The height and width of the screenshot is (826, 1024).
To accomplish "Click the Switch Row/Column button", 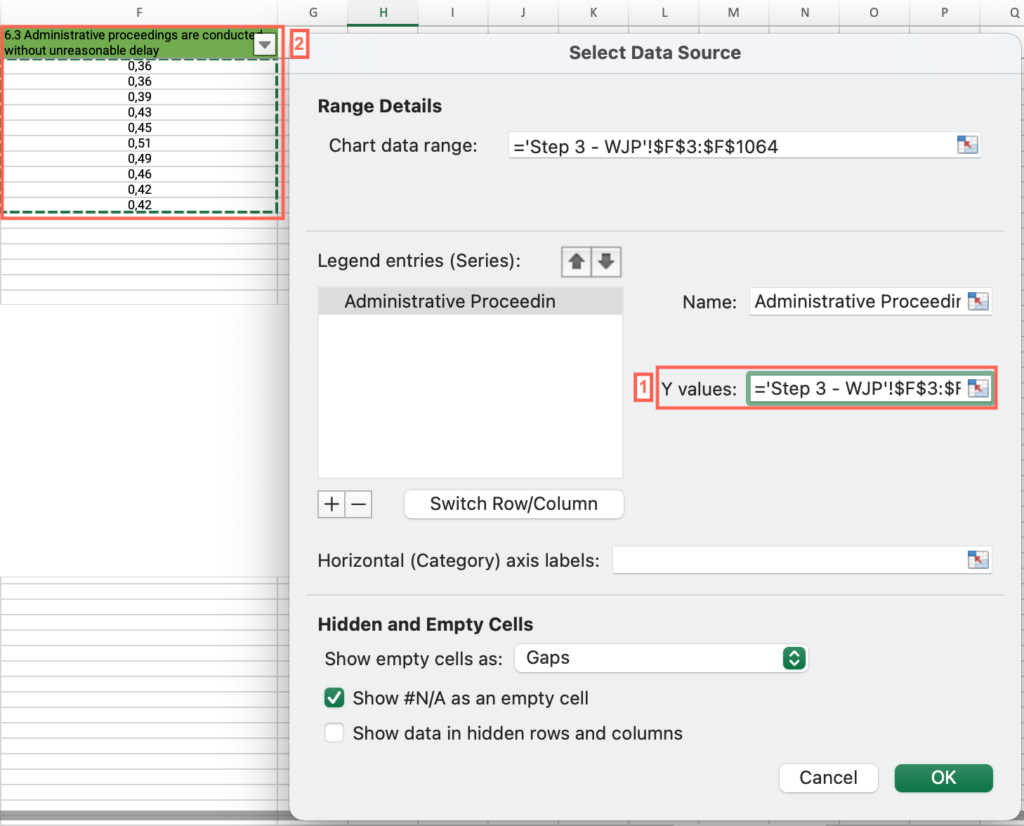I will pyautogui.click(x=513, y=504).
